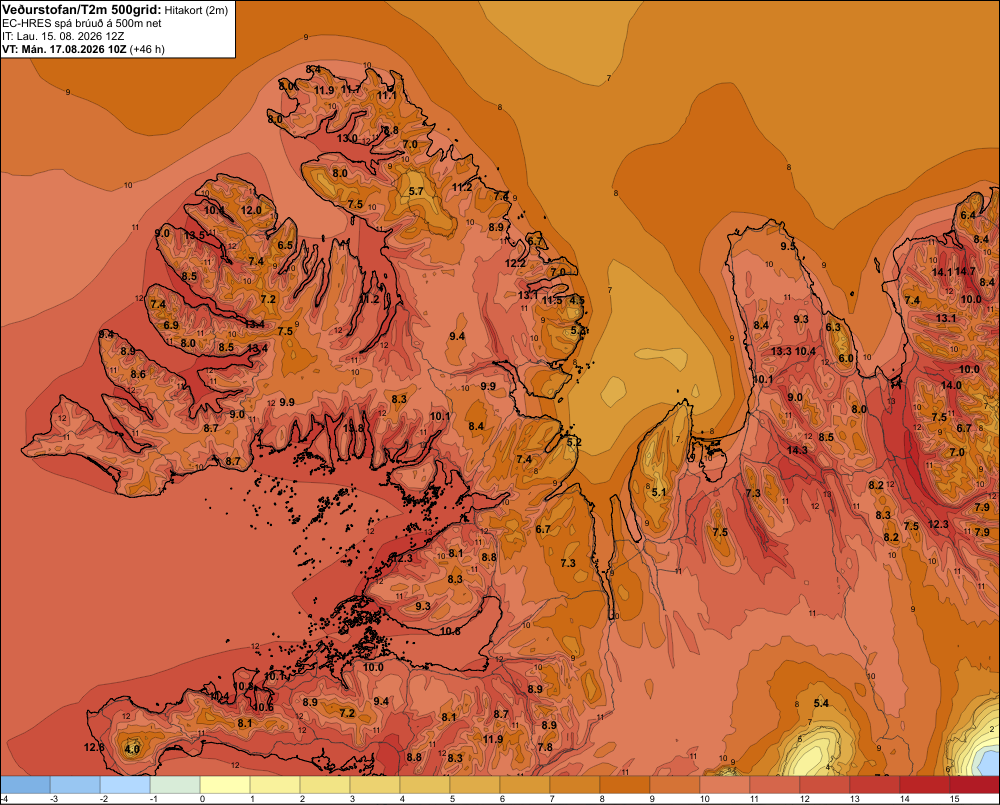Click the legend swatch between -2 and -1
This screenshot has width=1000, height=805.
click(x=125, y=785)
